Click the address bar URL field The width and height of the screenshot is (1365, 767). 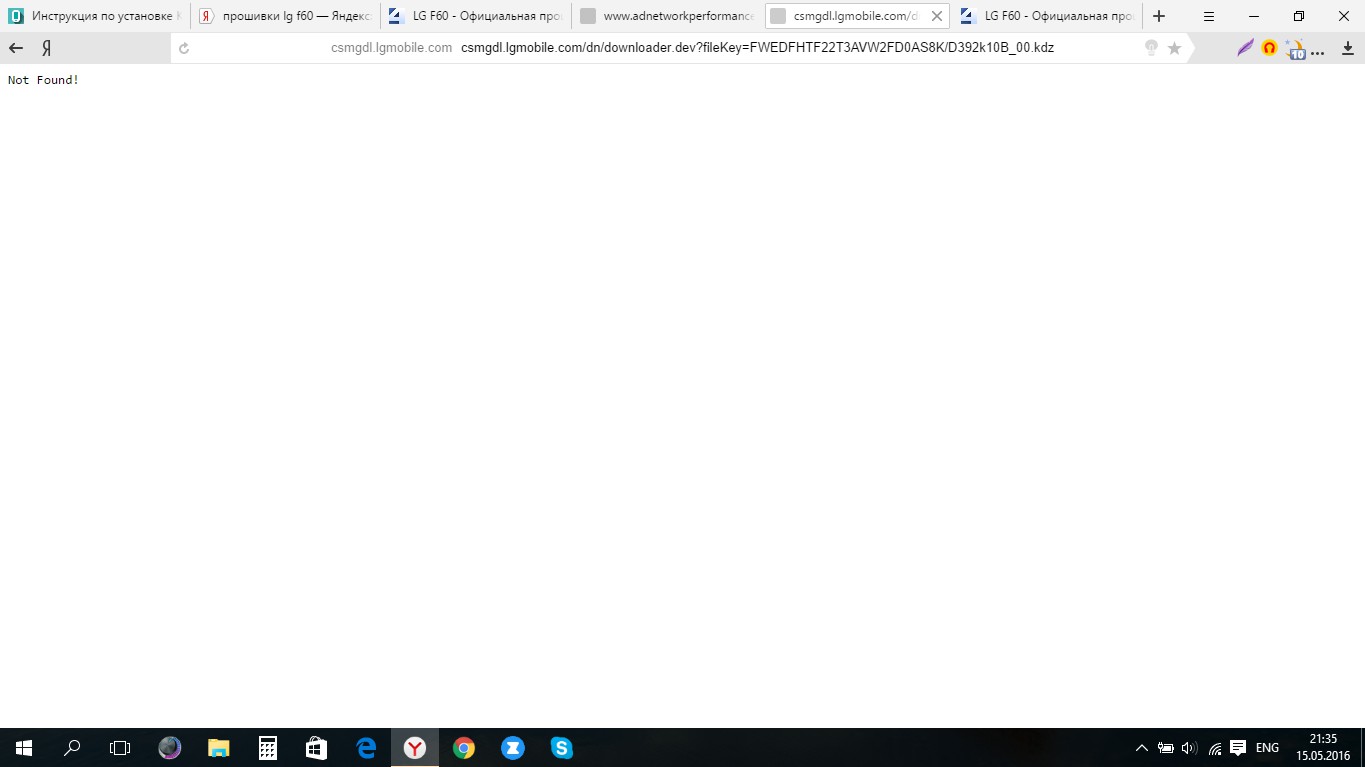click(757, 48)
